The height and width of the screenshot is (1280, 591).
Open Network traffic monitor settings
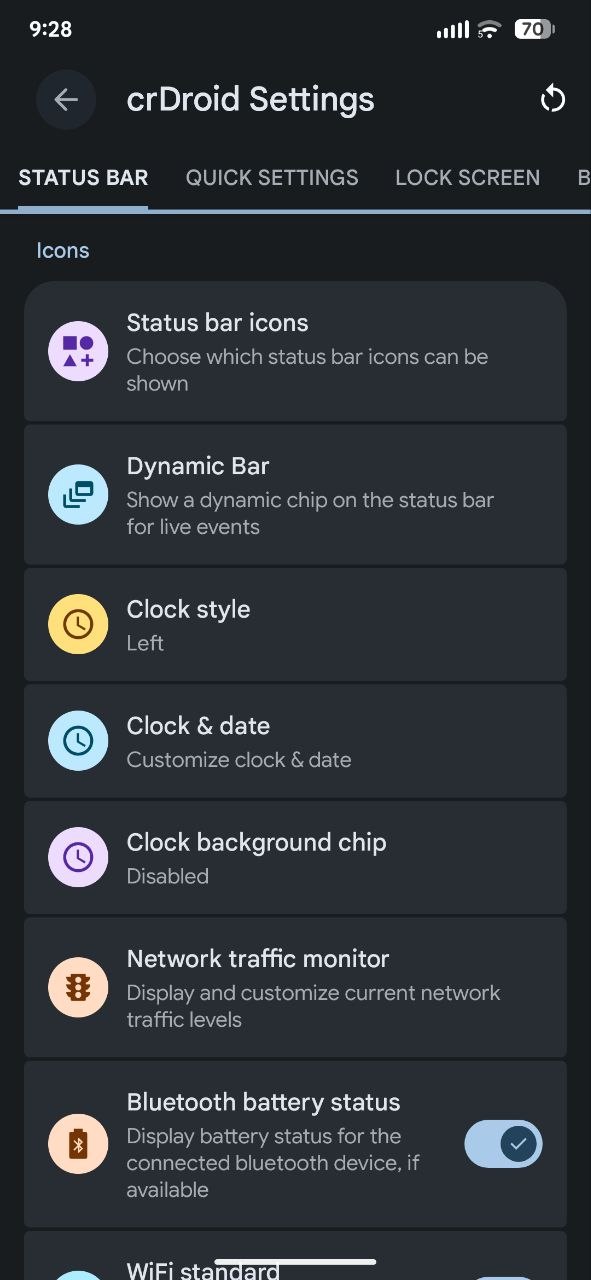point(295,987)
